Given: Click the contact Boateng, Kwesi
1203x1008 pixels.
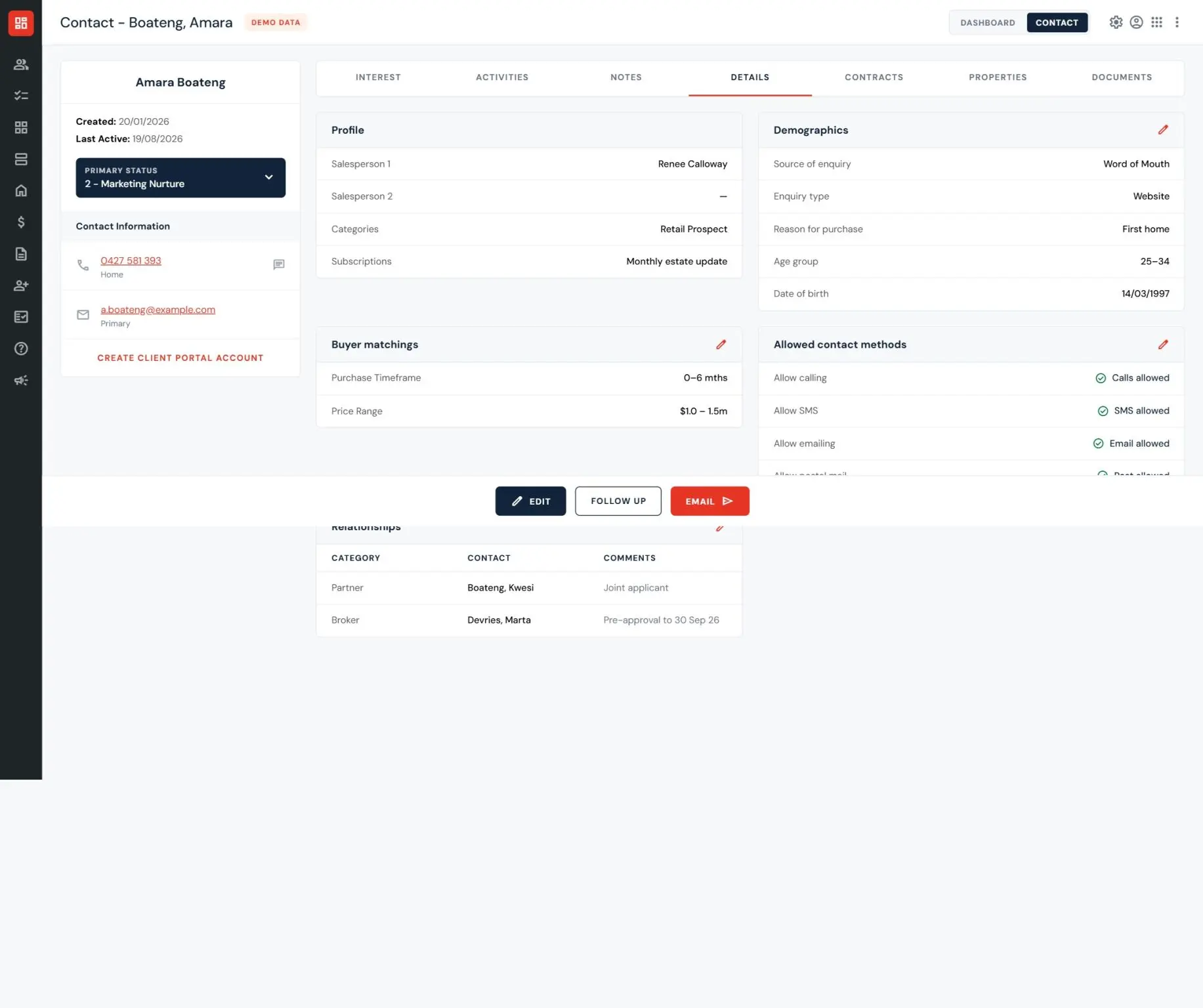Looking at the screenshot, I should point(500,588).
